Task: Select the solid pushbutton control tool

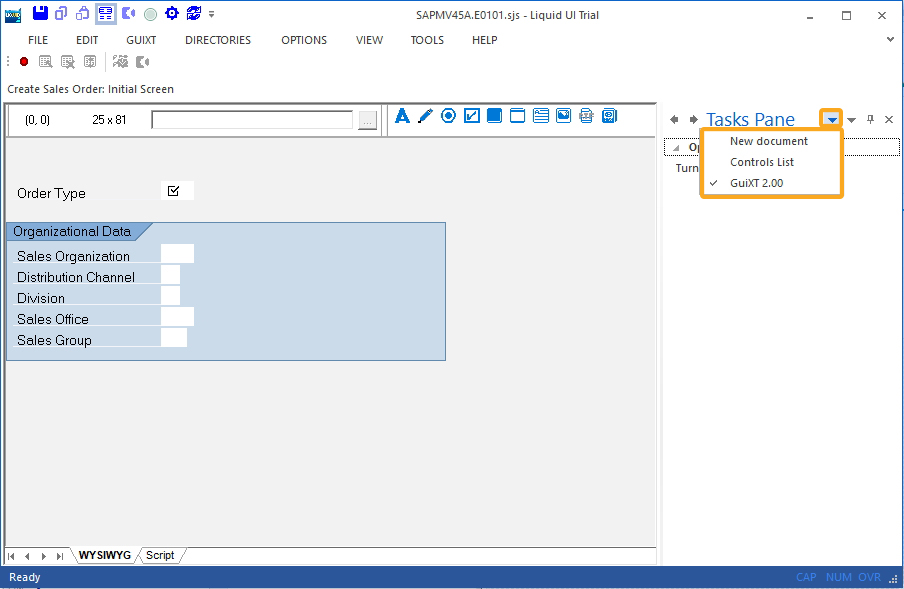Action: pos(495,116)
